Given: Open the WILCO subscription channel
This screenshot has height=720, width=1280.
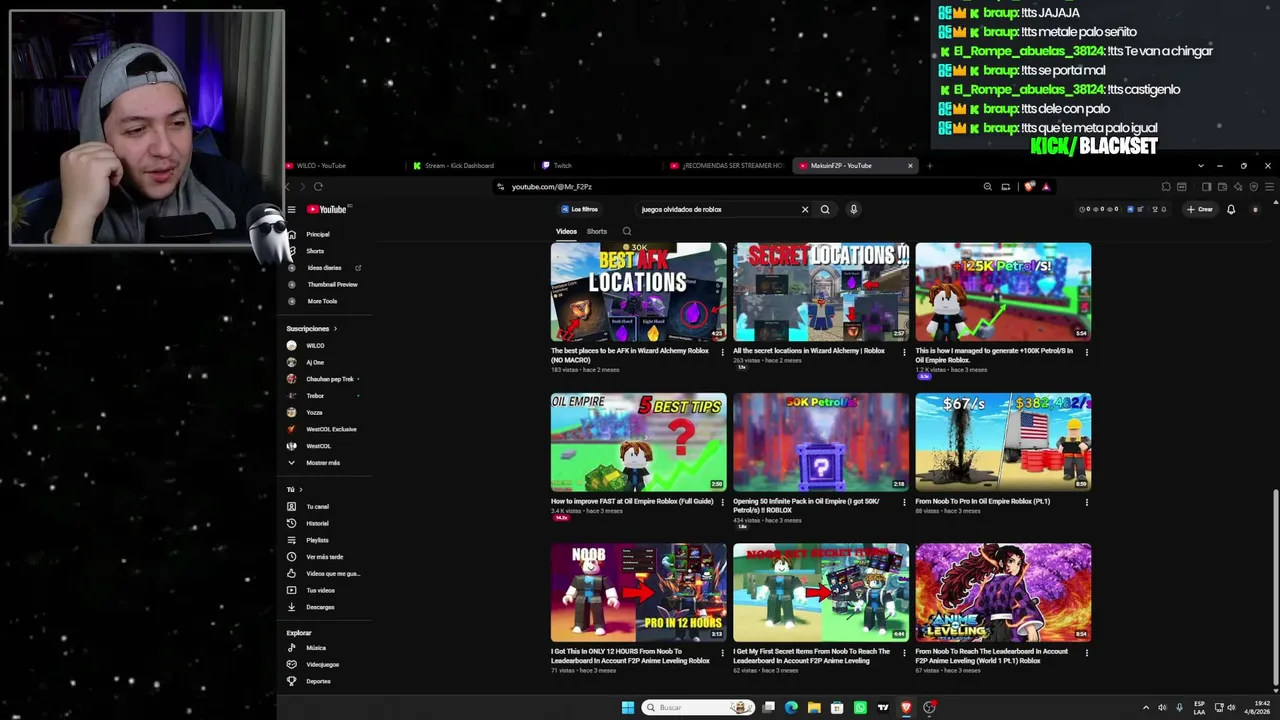Looking at the screenshot, I should pos(315,346).
